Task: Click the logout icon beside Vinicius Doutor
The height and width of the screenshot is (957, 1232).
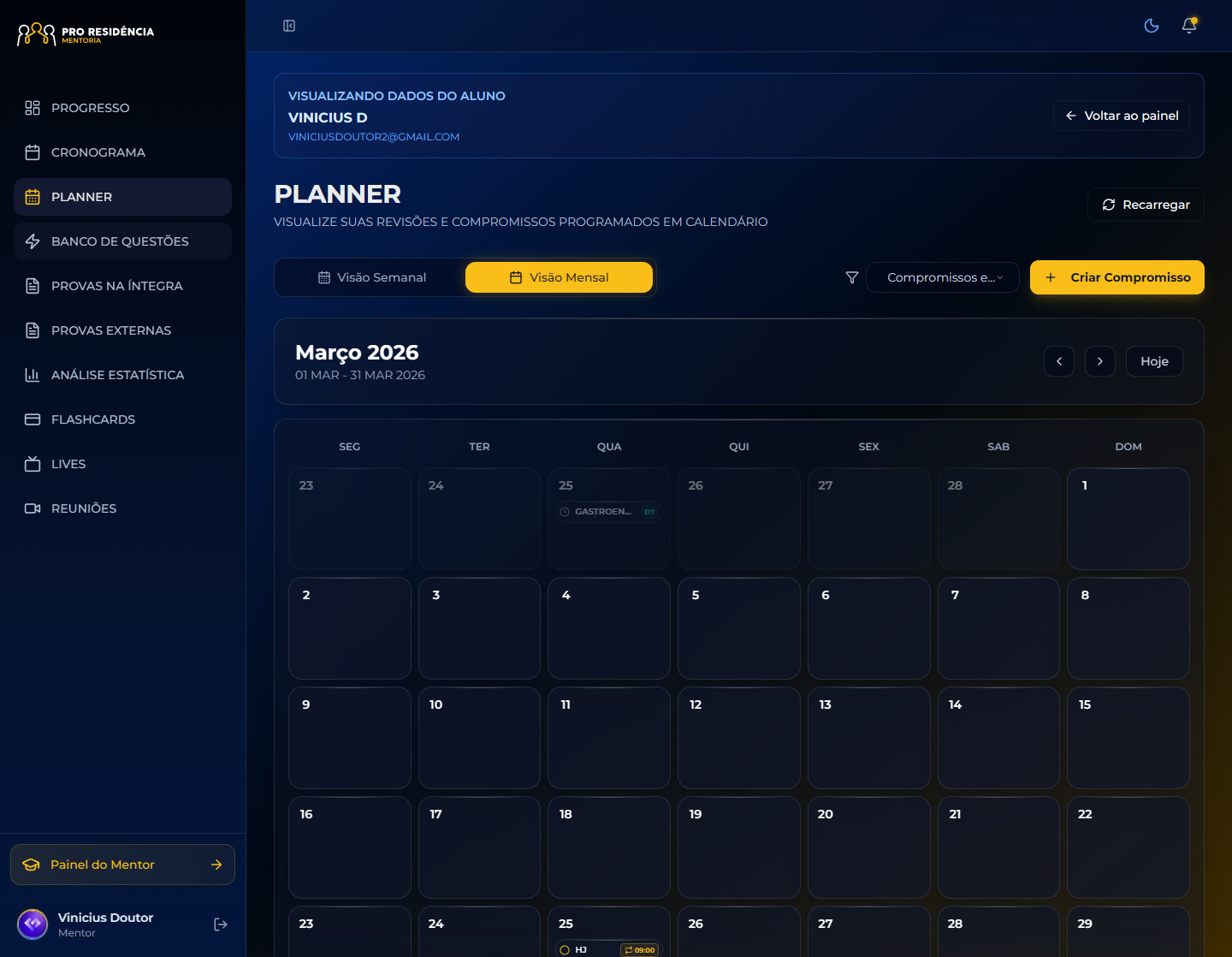Action: click(x=221, y=924)
